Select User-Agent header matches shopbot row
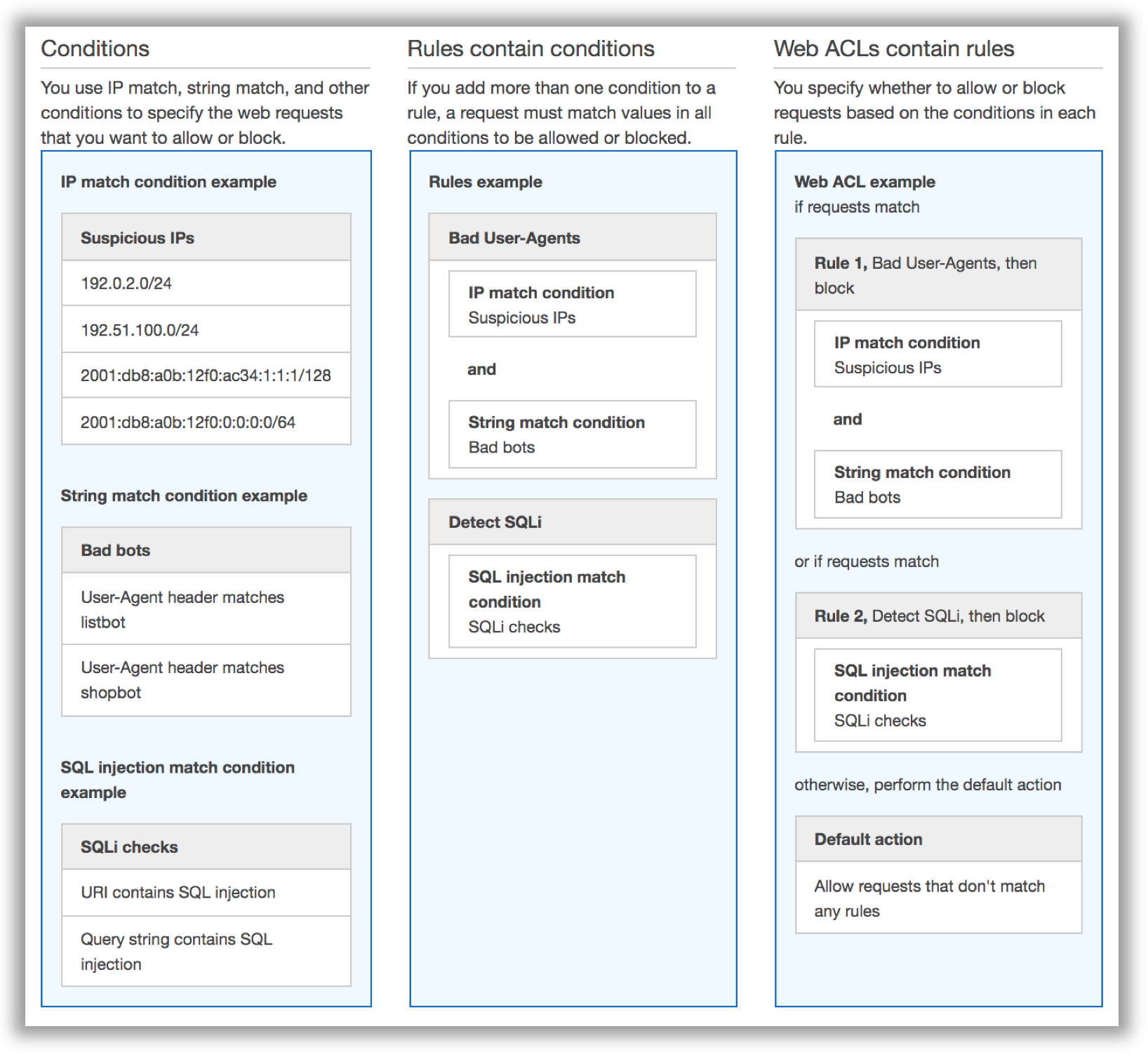The image size is (1148, 1057). (x=206, y=680)
